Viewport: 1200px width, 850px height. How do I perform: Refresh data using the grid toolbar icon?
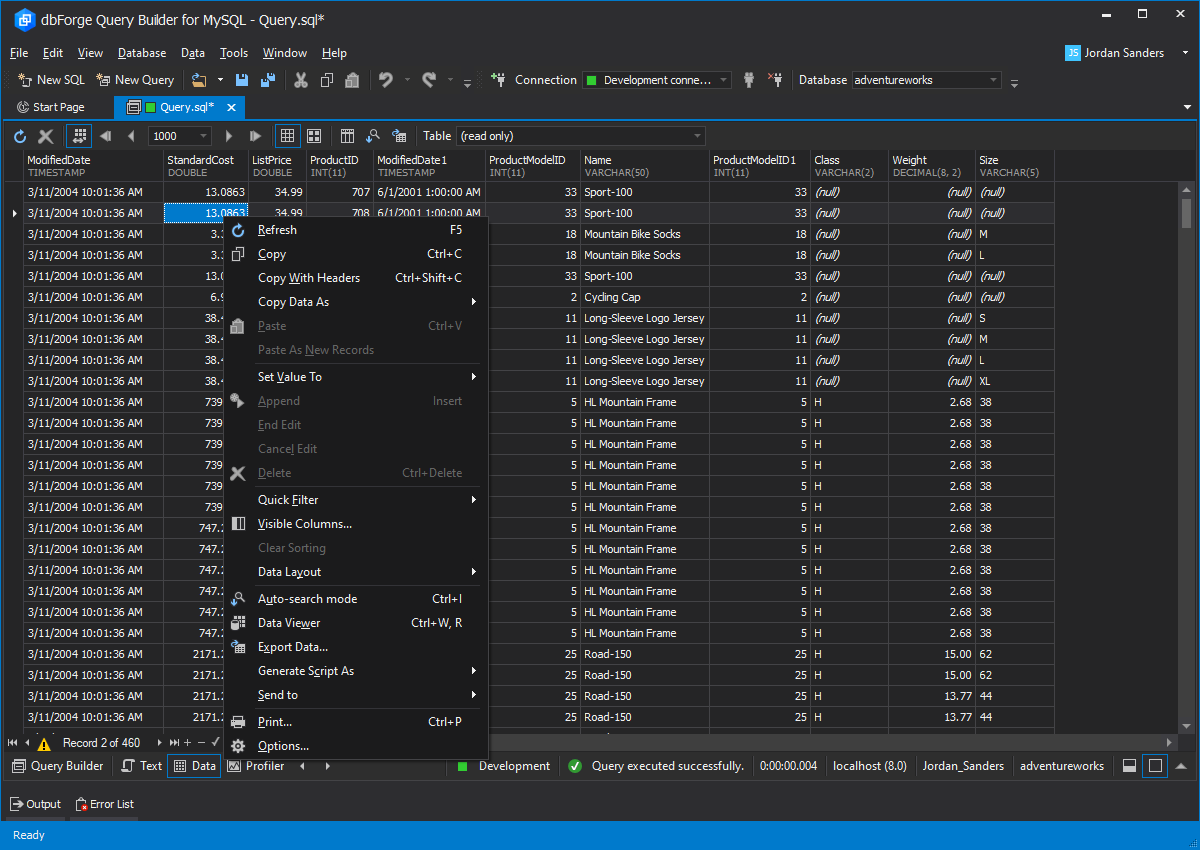pos(20,136)
